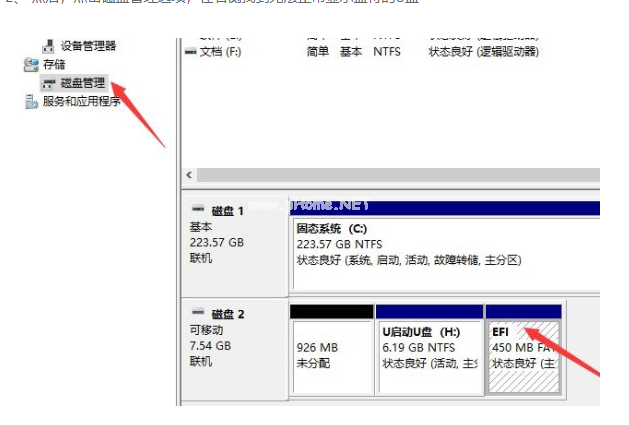Viewport: 629px width, 425px height.
Task: Select the 926 MB 未分配 space
Action: [331, 355]
